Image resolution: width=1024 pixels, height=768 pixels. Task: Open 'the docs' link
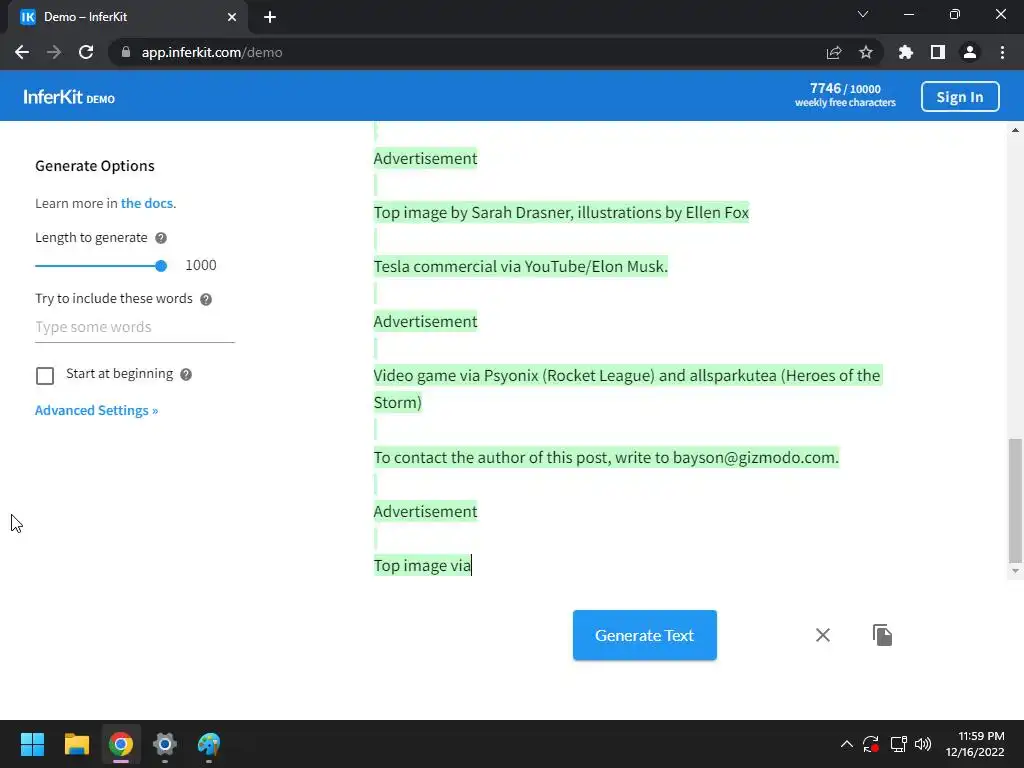(x=147, y=203)
